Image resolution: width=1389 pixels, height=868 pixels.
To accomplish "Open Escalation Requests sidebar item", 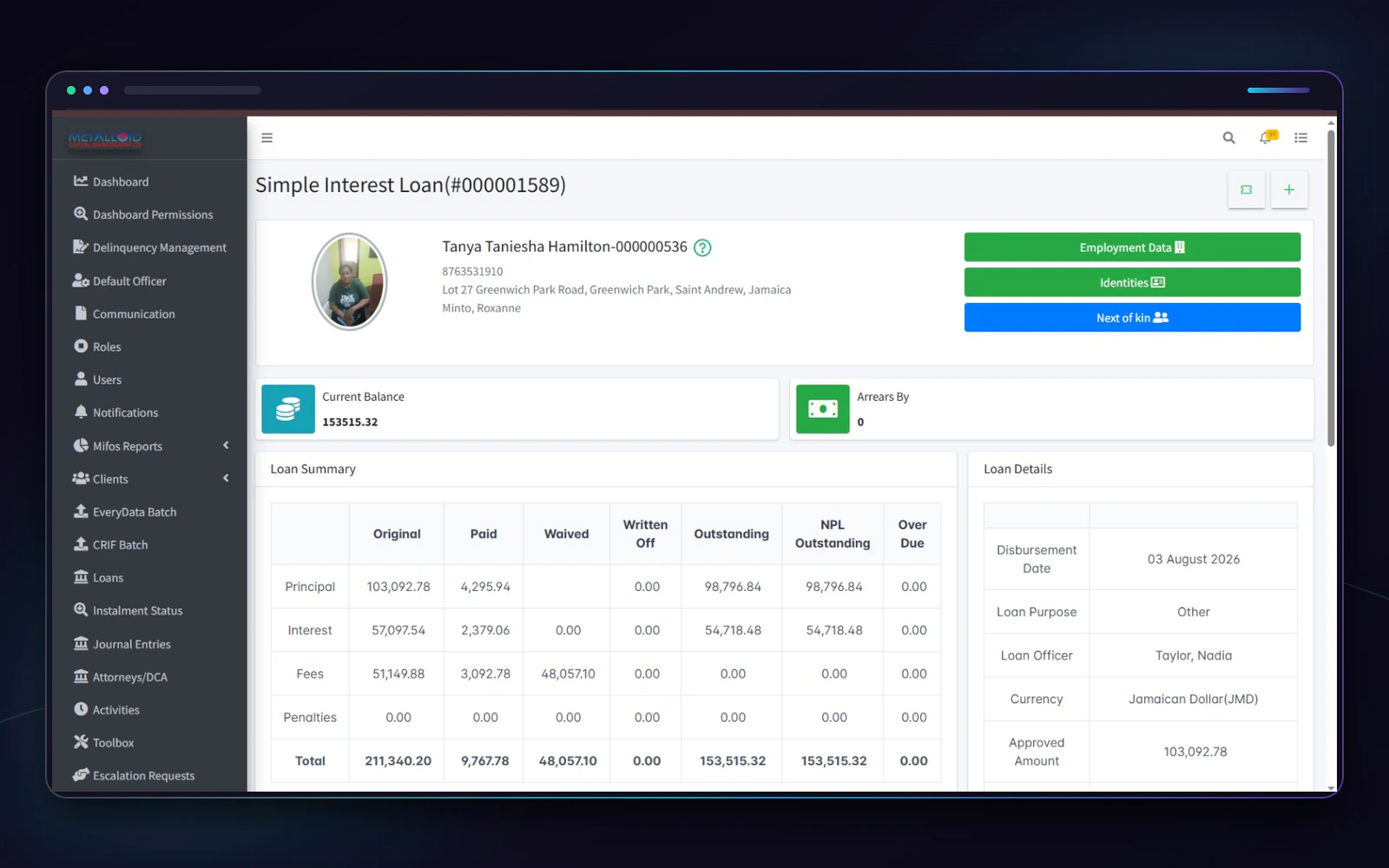I will pos(149,776).
